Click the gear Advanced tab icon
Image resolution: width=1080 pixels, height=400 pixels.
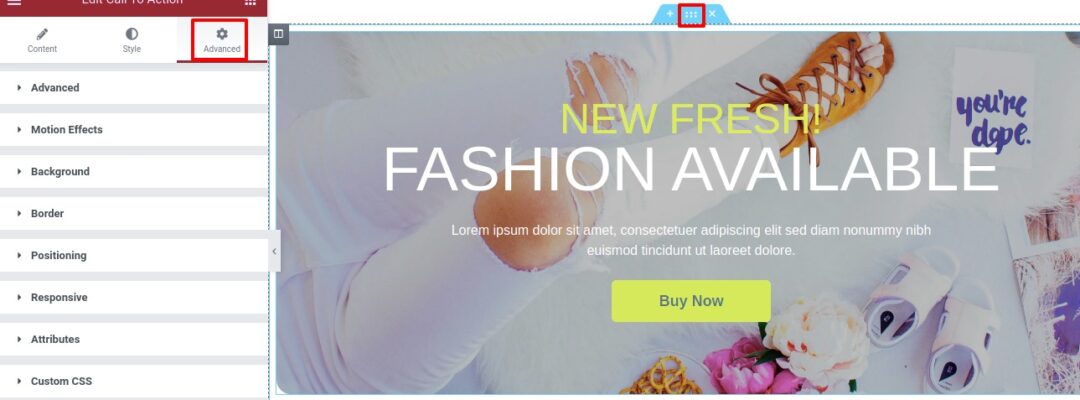pyautogui.click(x=222, y=34)
